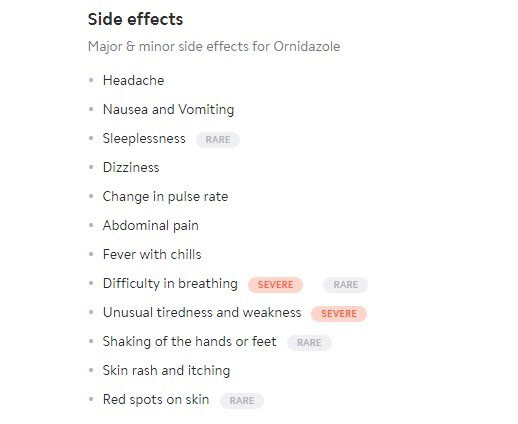Click the Side effects heading
This screenshot has height=424, width=518.
(135, 19)
